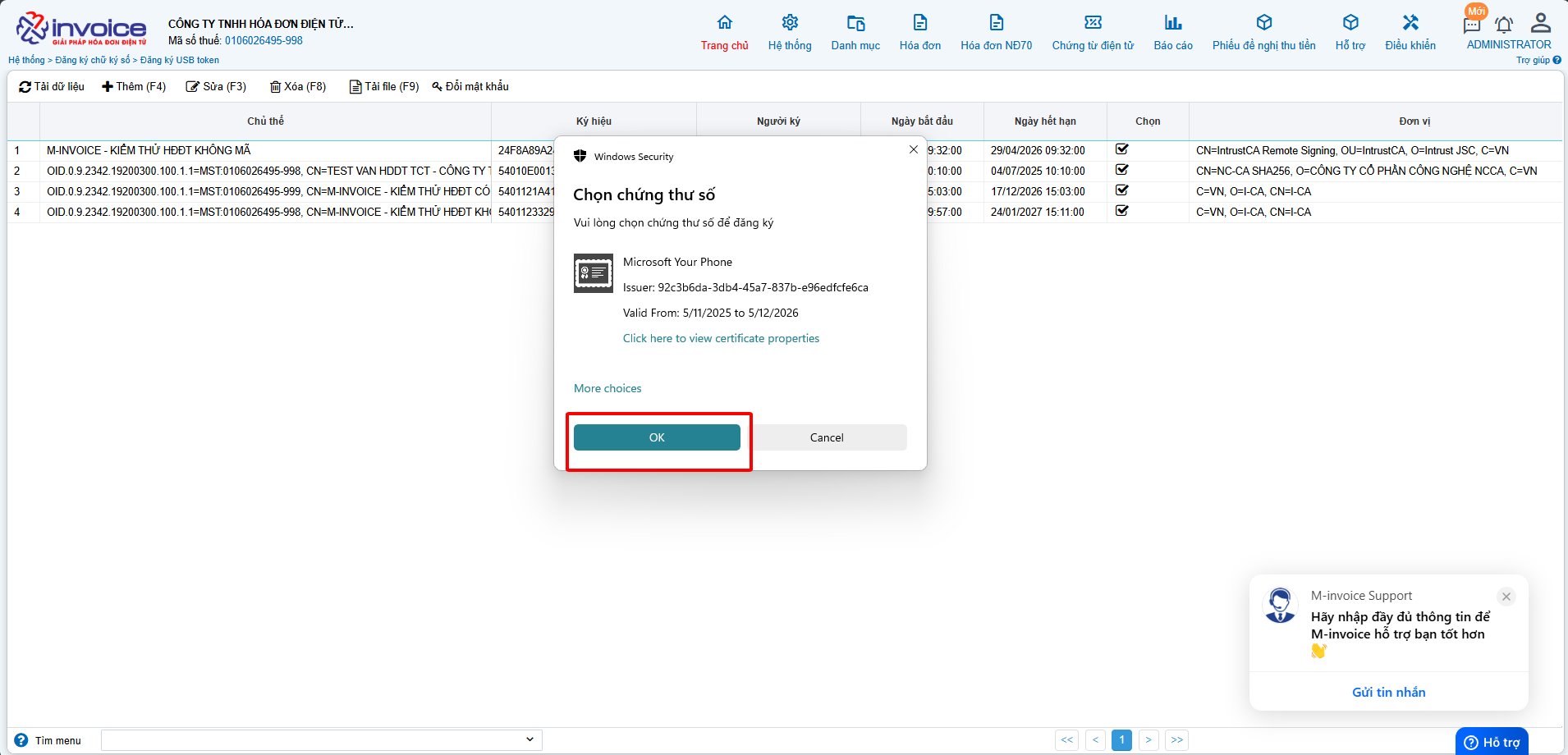Open the Hóa đơn document menu
Screen dimensions: 1568x755
click(920, 23)
